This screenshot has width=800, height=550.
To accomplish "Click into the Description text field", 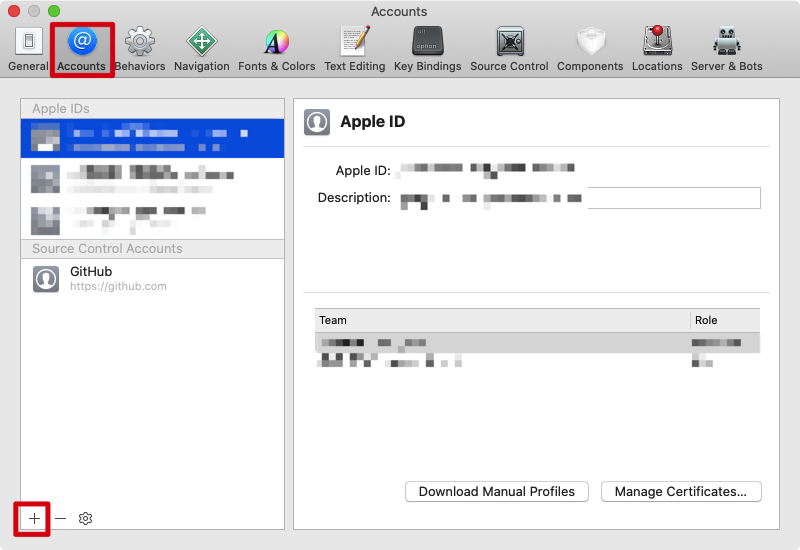I will (580, 198).
